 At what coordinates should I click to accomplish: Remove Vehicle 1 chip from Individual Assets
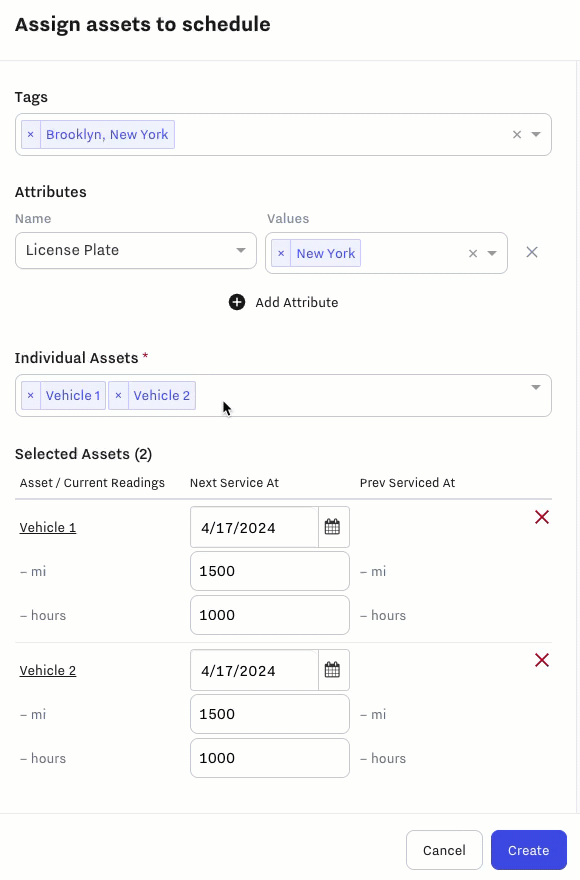(x=31, y=396)
